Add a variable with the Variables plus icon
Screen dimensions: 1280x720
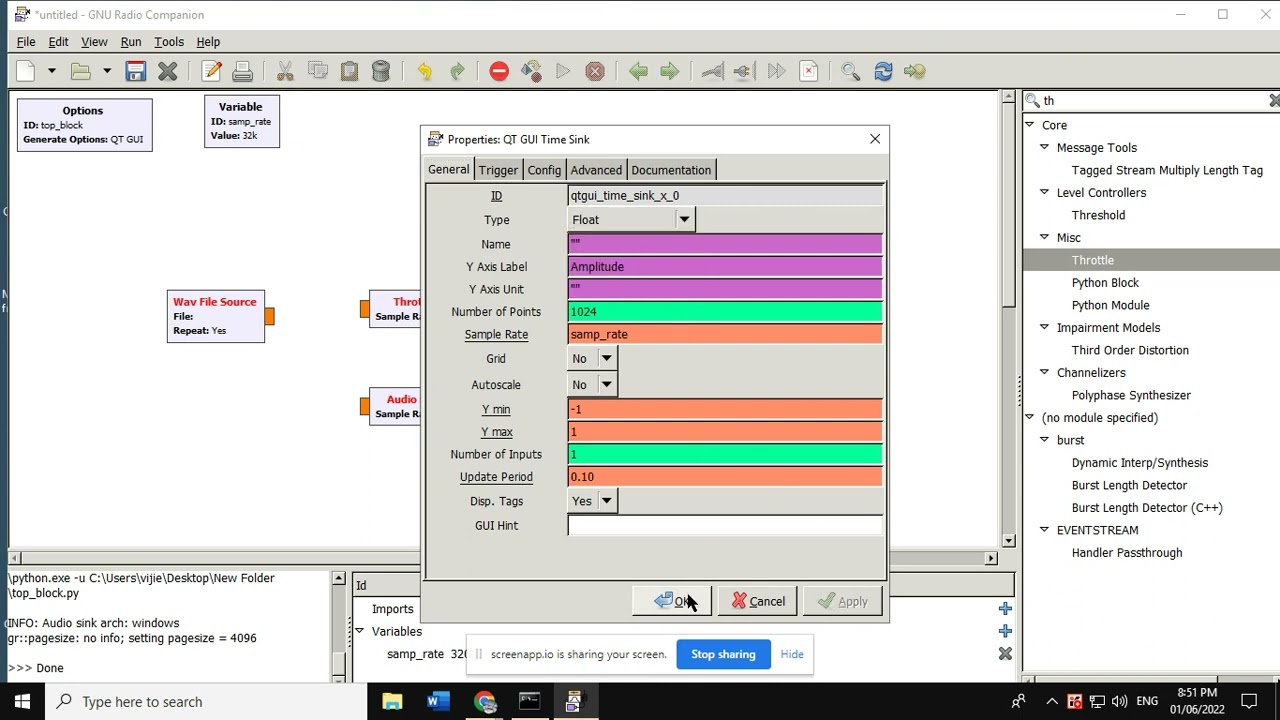pyautogui.click(x=1005, y=631)
